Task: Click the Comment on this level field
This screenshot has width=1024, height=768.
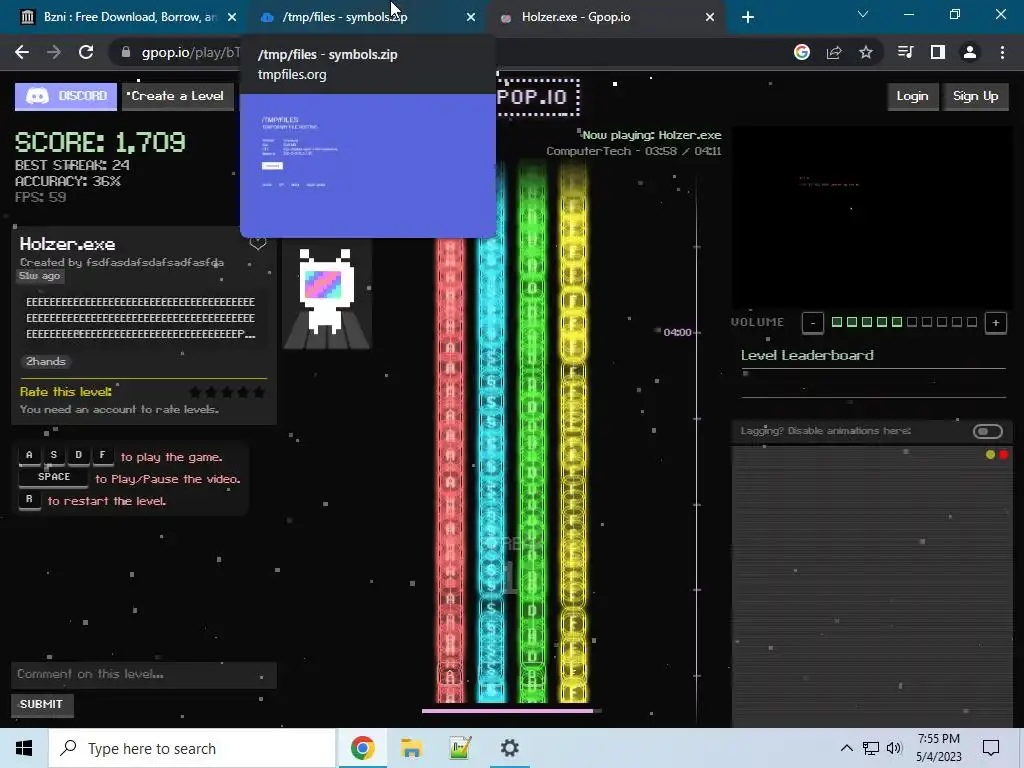Action: tap(144, 675)
